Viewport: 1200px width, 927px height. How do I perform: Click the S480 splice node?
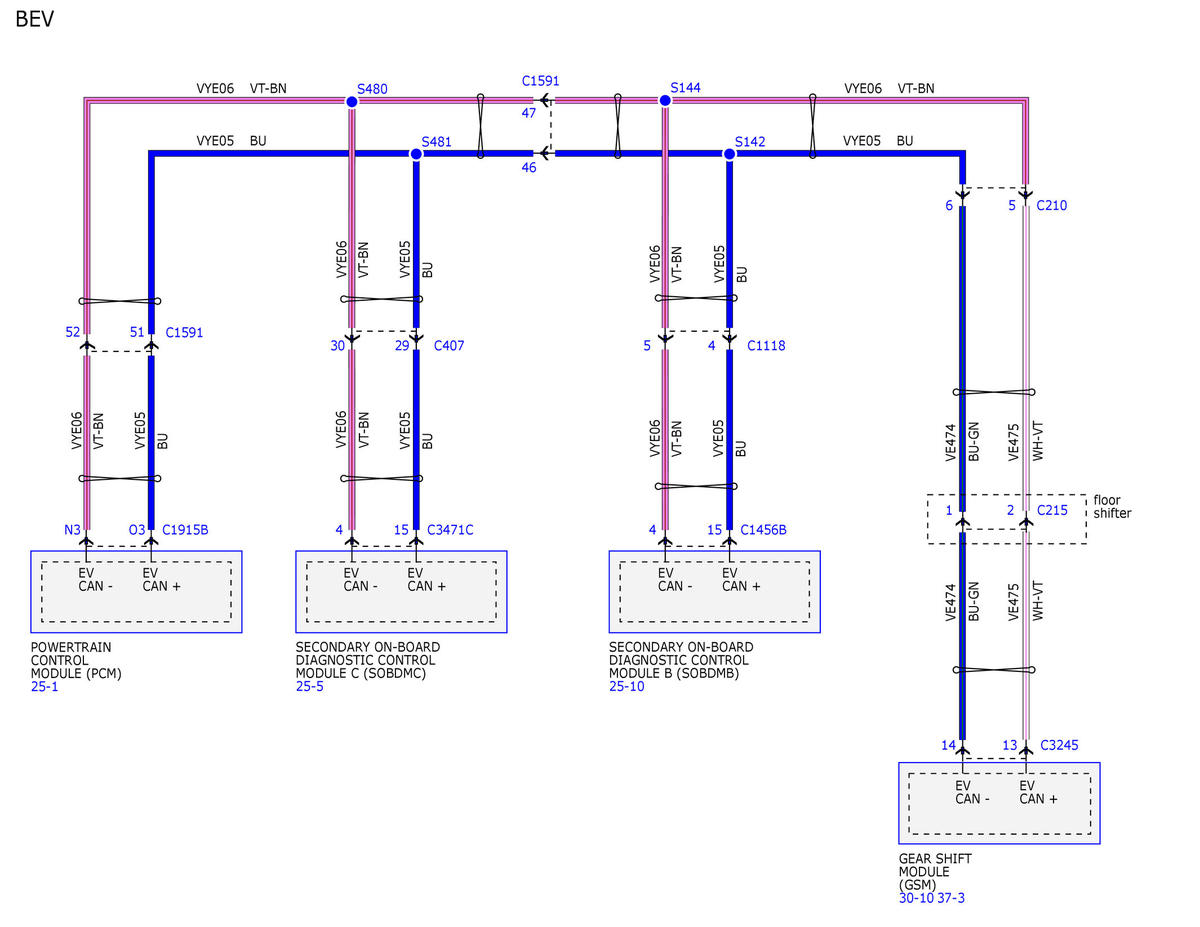(351, 102)
